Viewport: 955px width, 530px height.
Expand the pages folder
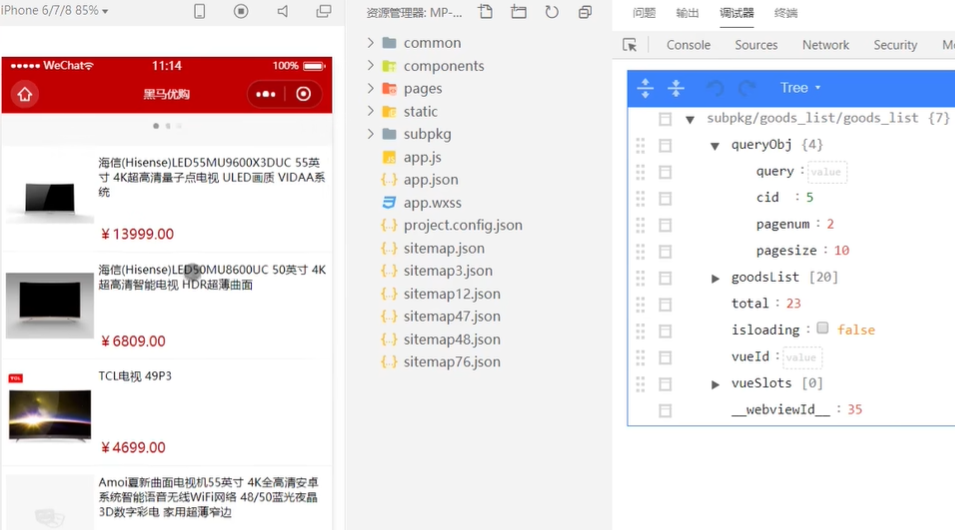[370, 88]
